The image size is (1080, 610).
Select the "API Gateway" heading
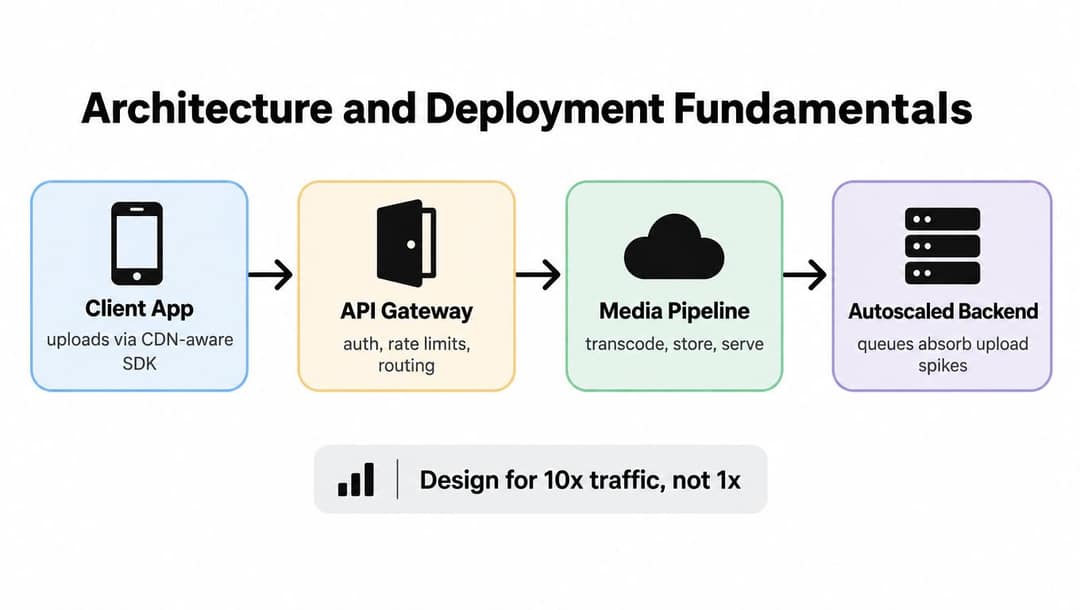click(x=406, y=311)
